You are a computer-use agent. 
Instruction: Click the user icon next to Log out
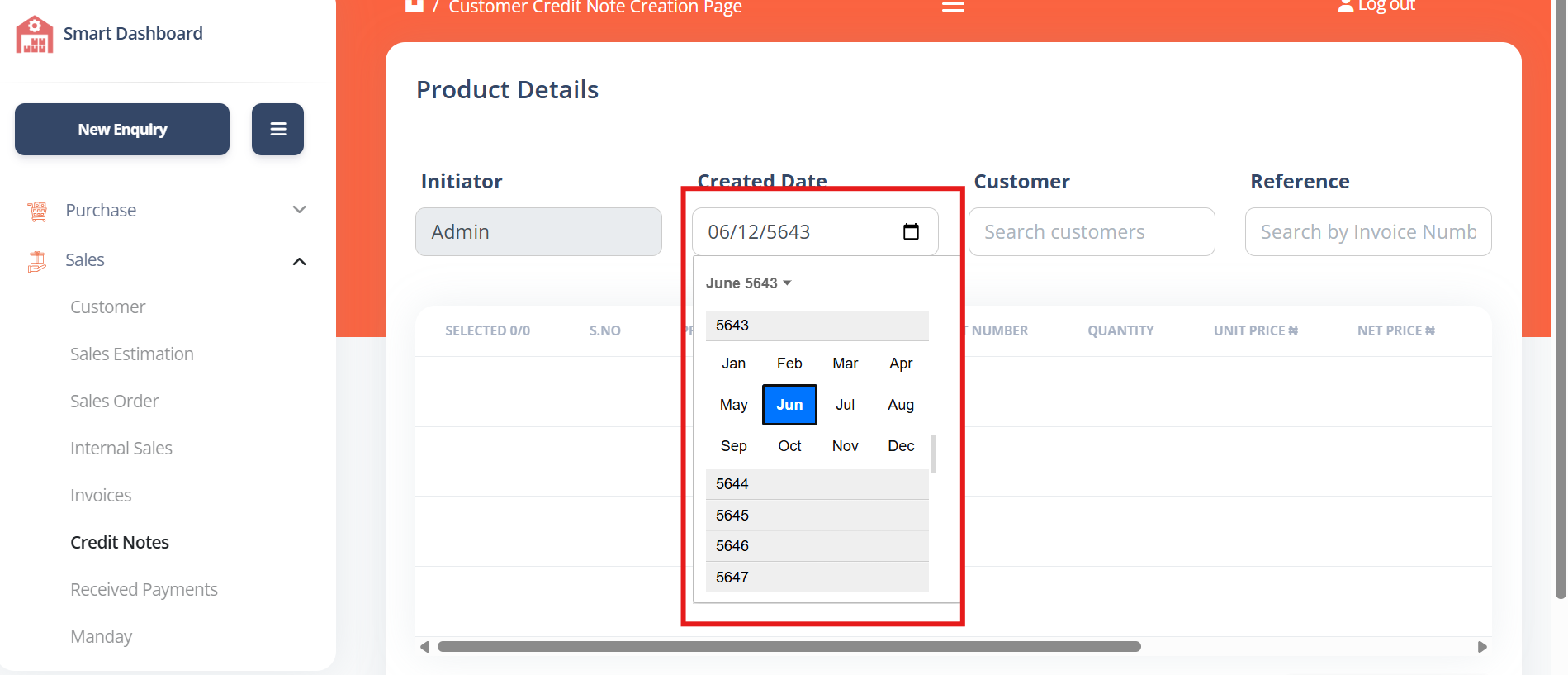click(1346, 6)
